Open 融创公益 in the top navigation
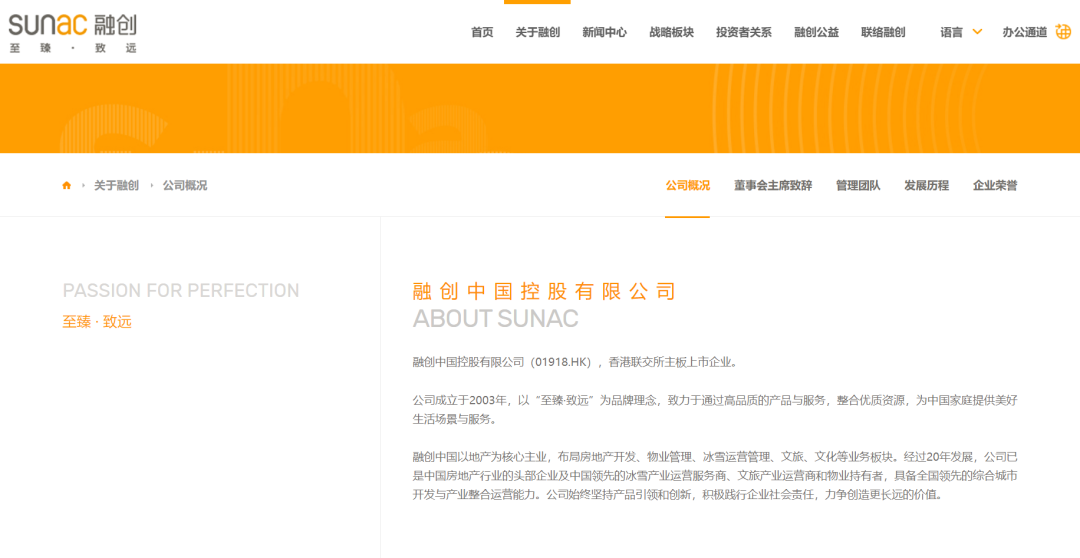Screen dimensions: 1080x558 tap(816, 32)
